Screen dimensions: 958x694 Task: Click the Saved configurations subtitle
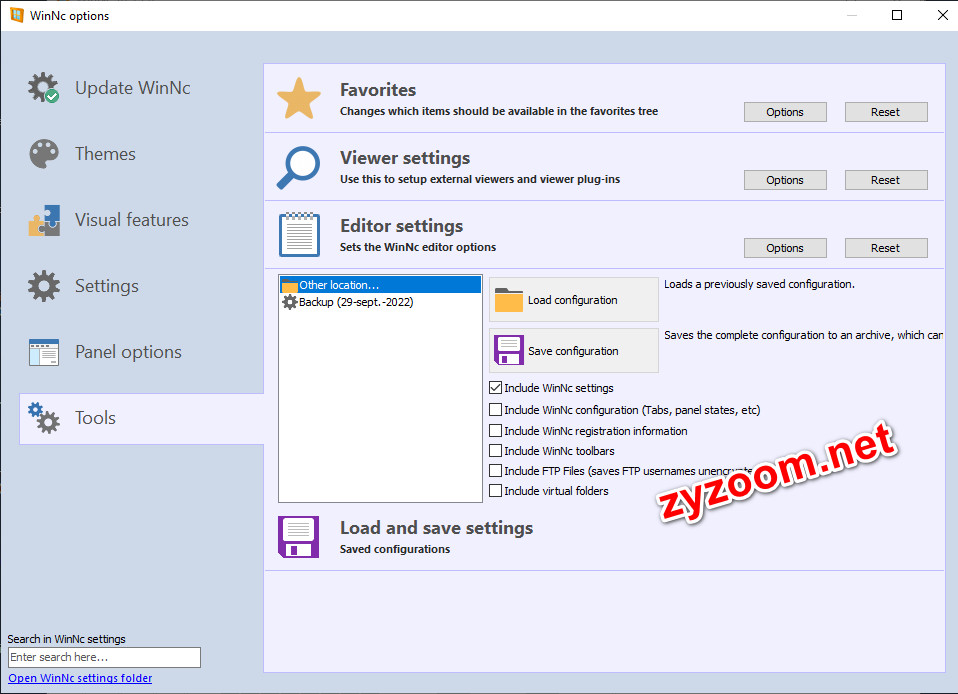click(395, 549)
